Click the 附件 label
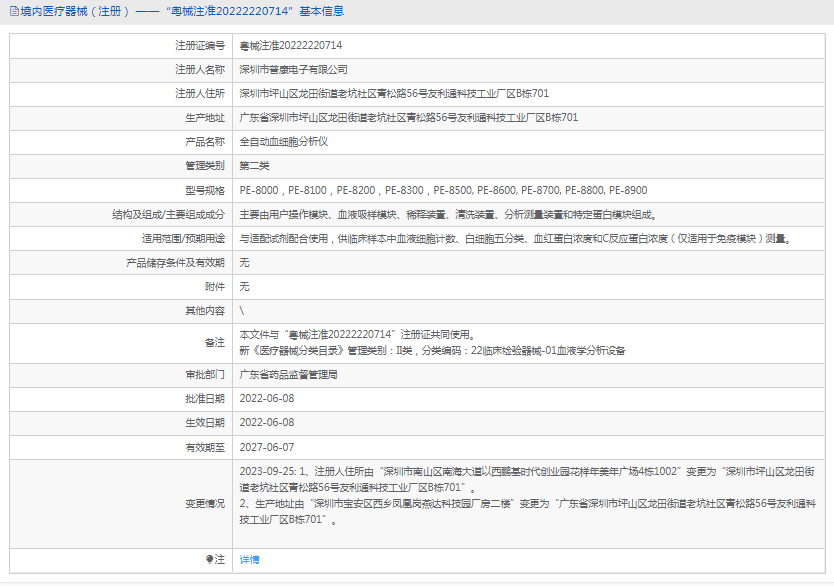 [215, 287]
